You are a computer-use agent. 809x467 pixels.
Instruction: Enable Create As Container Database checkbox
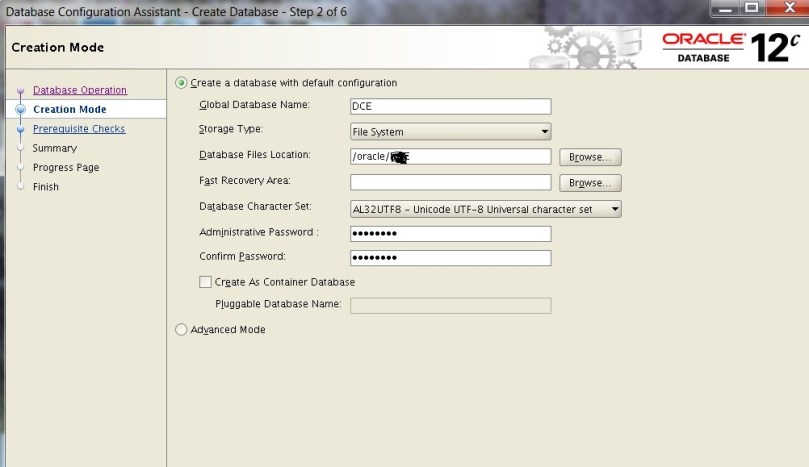206,282
